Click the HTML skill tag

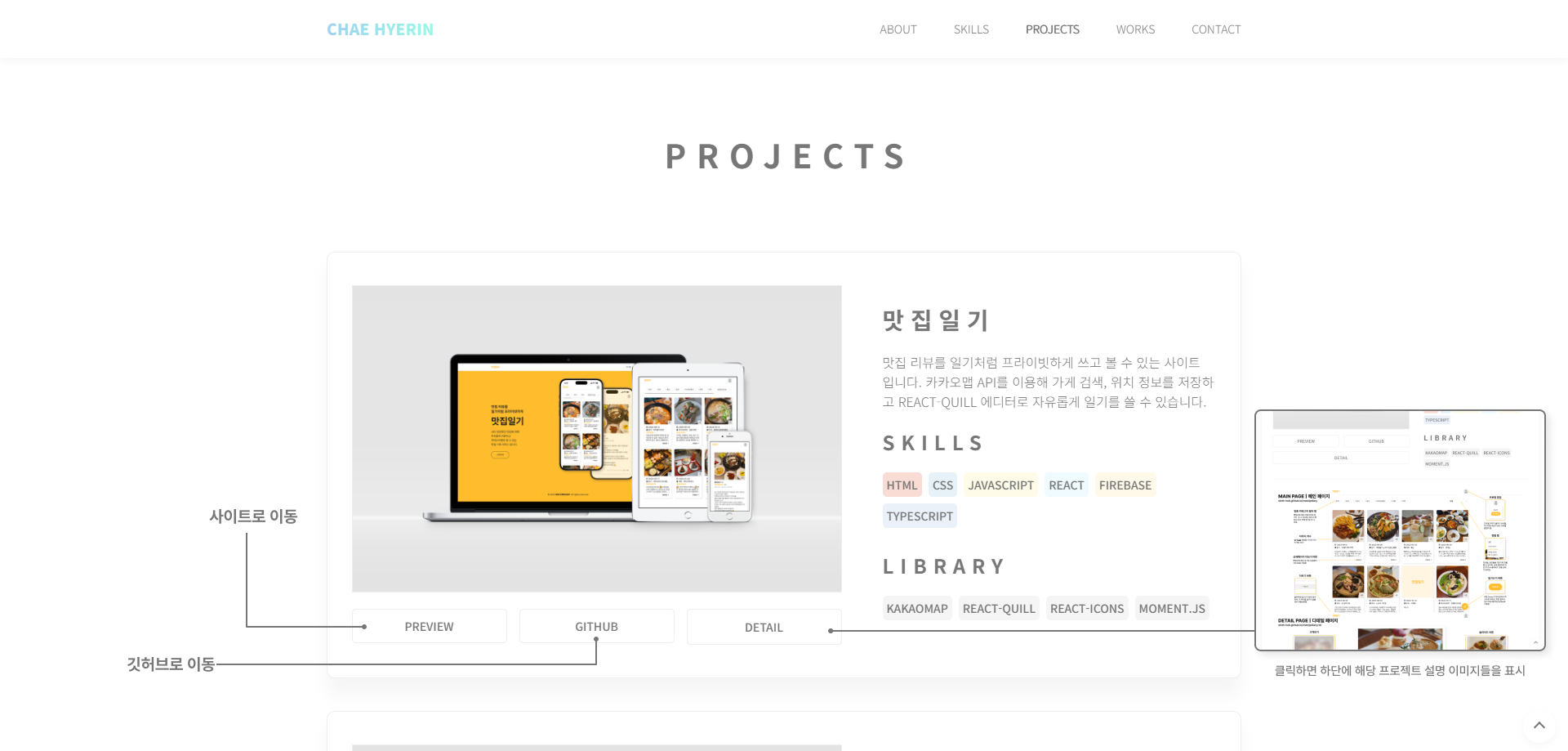pos(902,485)
